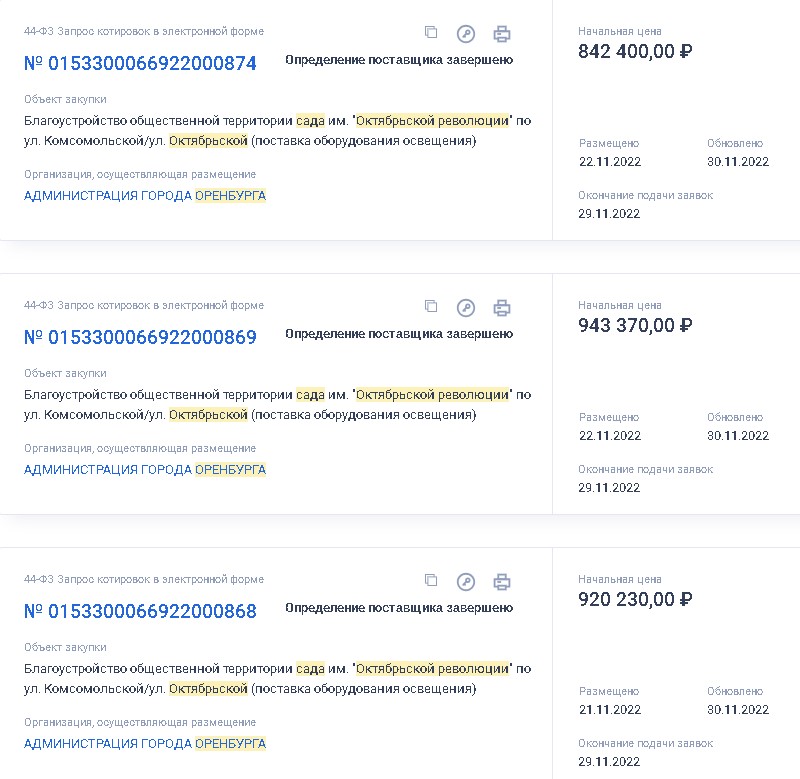The height and width of the screenshot is (779, 800).
Task: Click copy icon for purchase ending in 874
Action: point(431,33)
